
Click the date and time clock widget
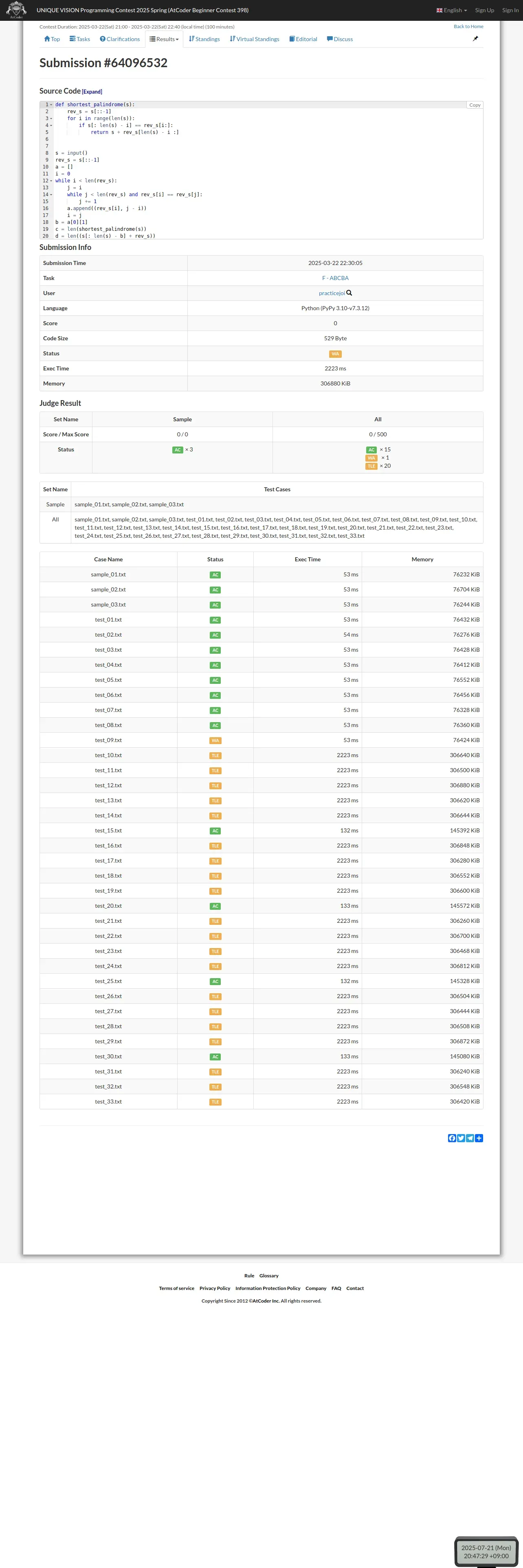click(486, 1552)
